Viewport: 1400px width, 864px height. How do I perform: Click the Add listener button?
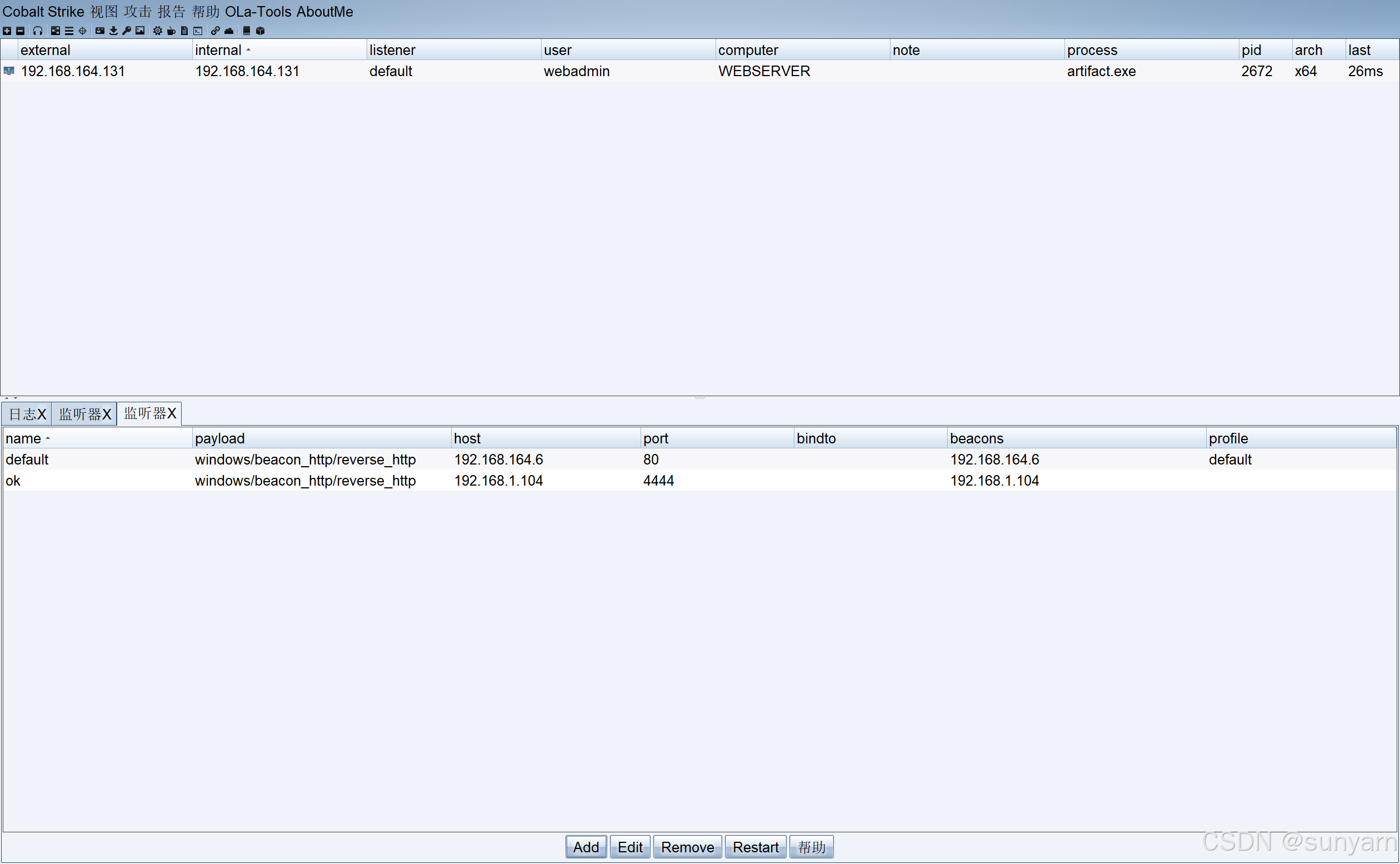586,847
